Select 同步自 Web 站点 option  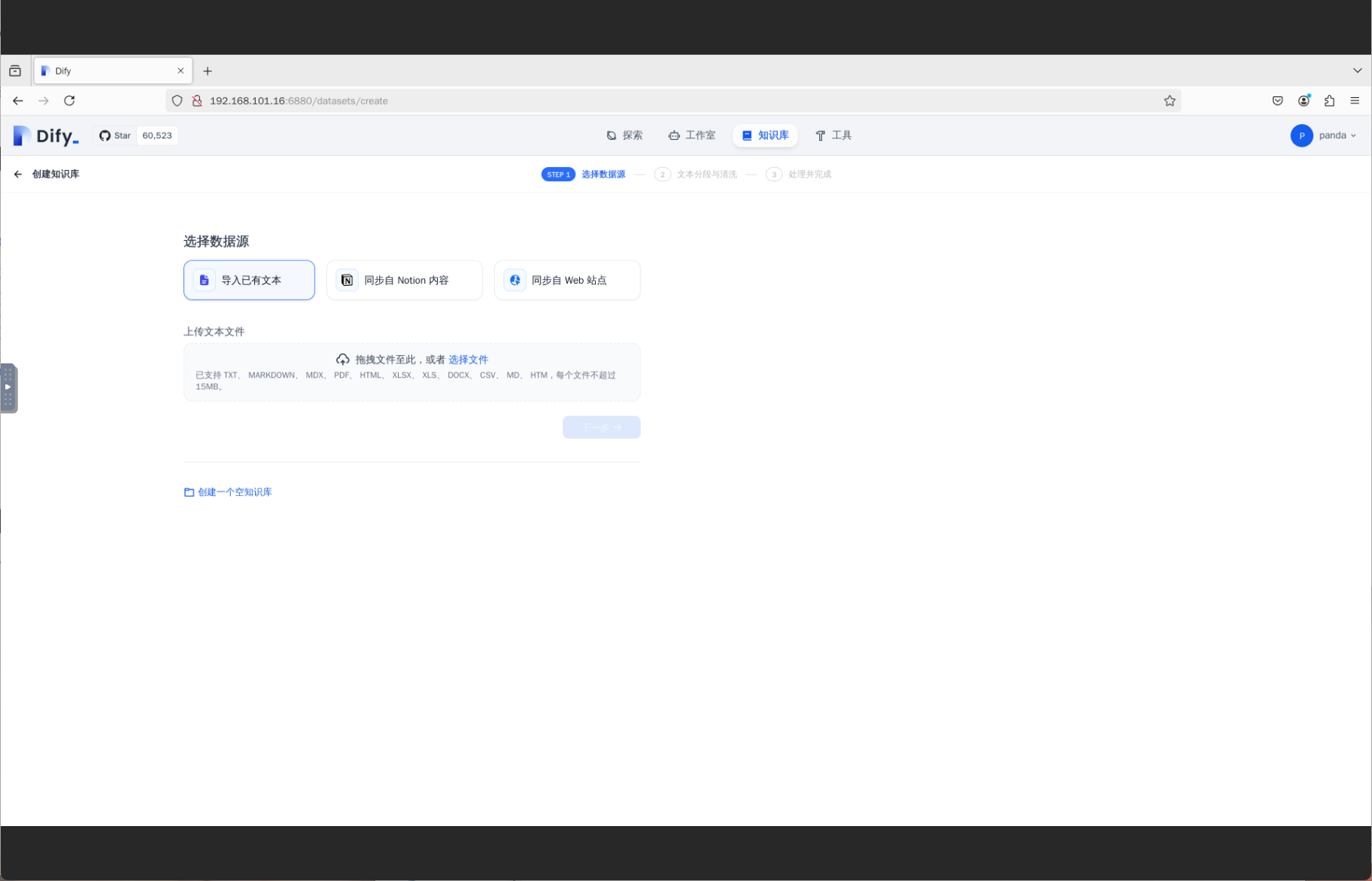click(x=567, y=280)
